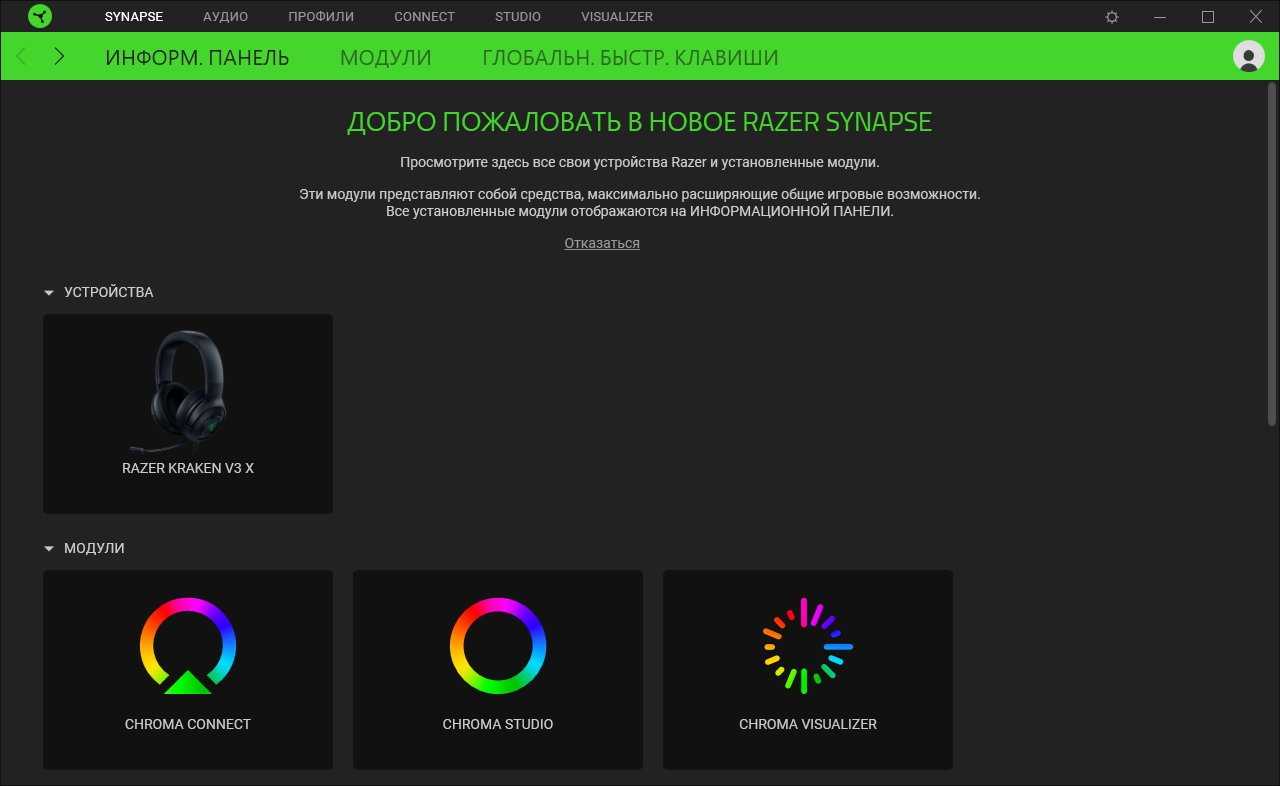
Task: Select the Razer Kraken V3 X headset image
Action: (188, 390)
